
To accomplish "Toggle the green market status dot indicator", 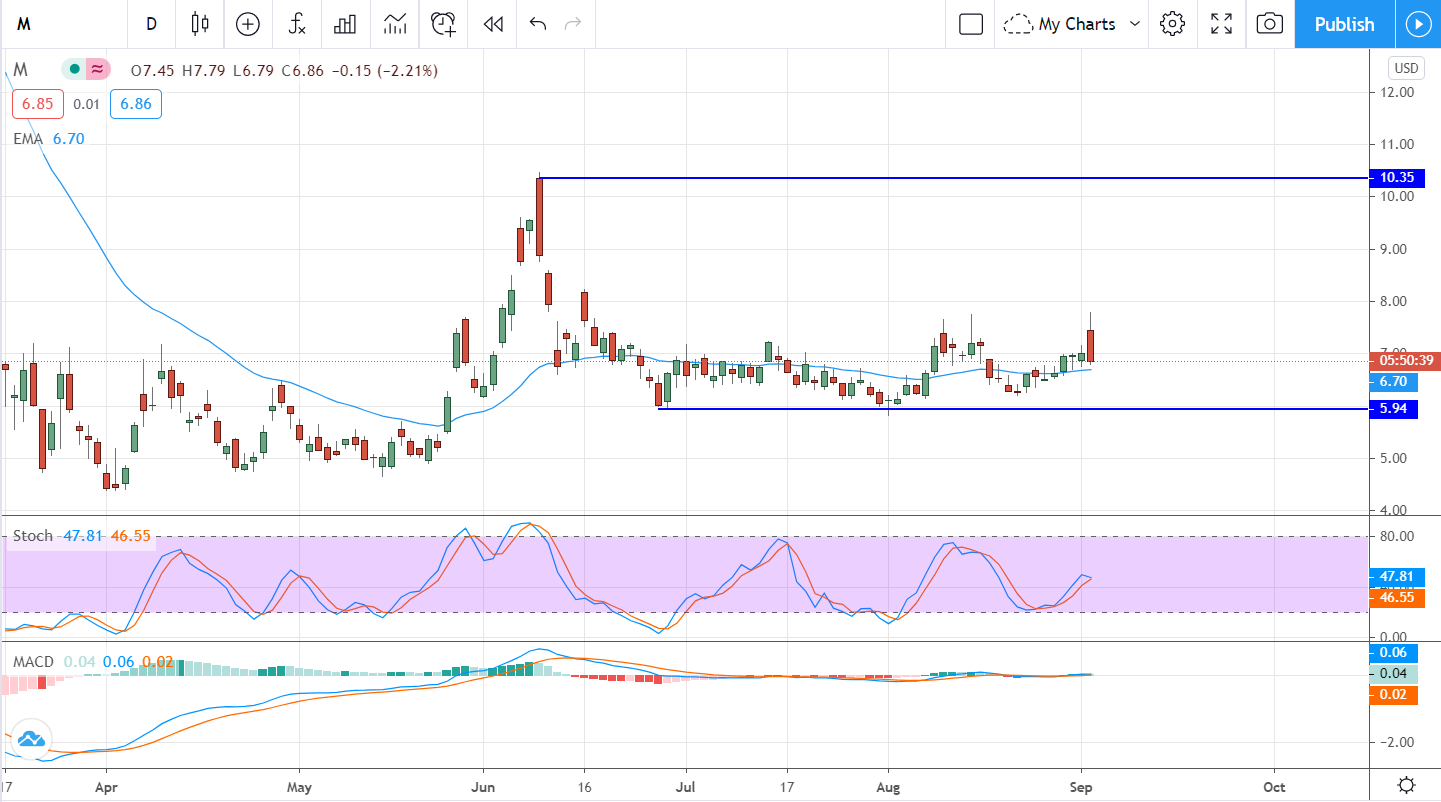I will click(x=74, y=70).
